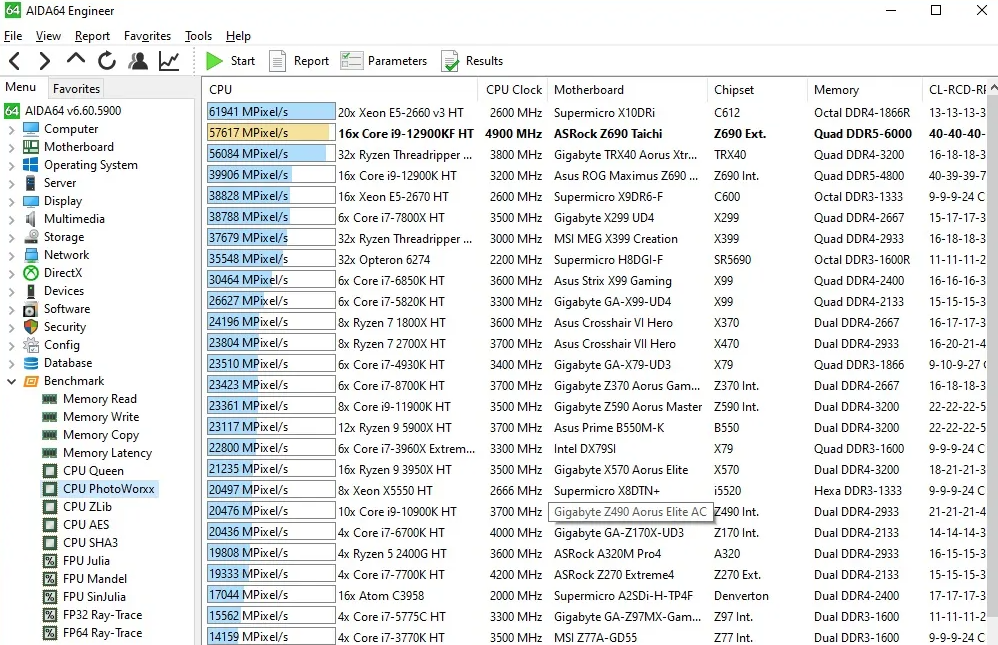This screenshot has width=998, height=645.
Task: Click the AIDA64 v6.60.5900 root icon
Action: [x=12, y=111]
